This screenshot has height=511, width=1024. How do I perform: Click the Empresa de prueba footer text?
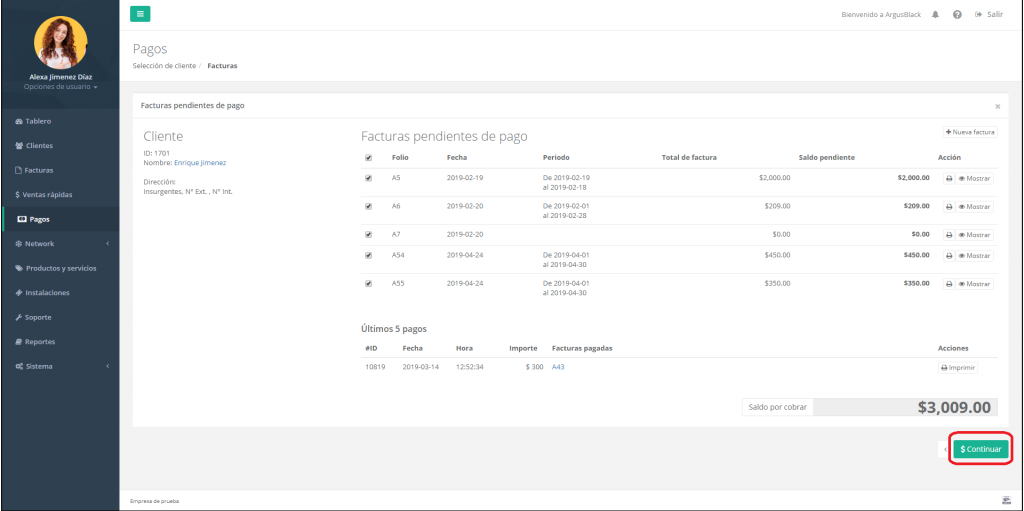point(155,501)
